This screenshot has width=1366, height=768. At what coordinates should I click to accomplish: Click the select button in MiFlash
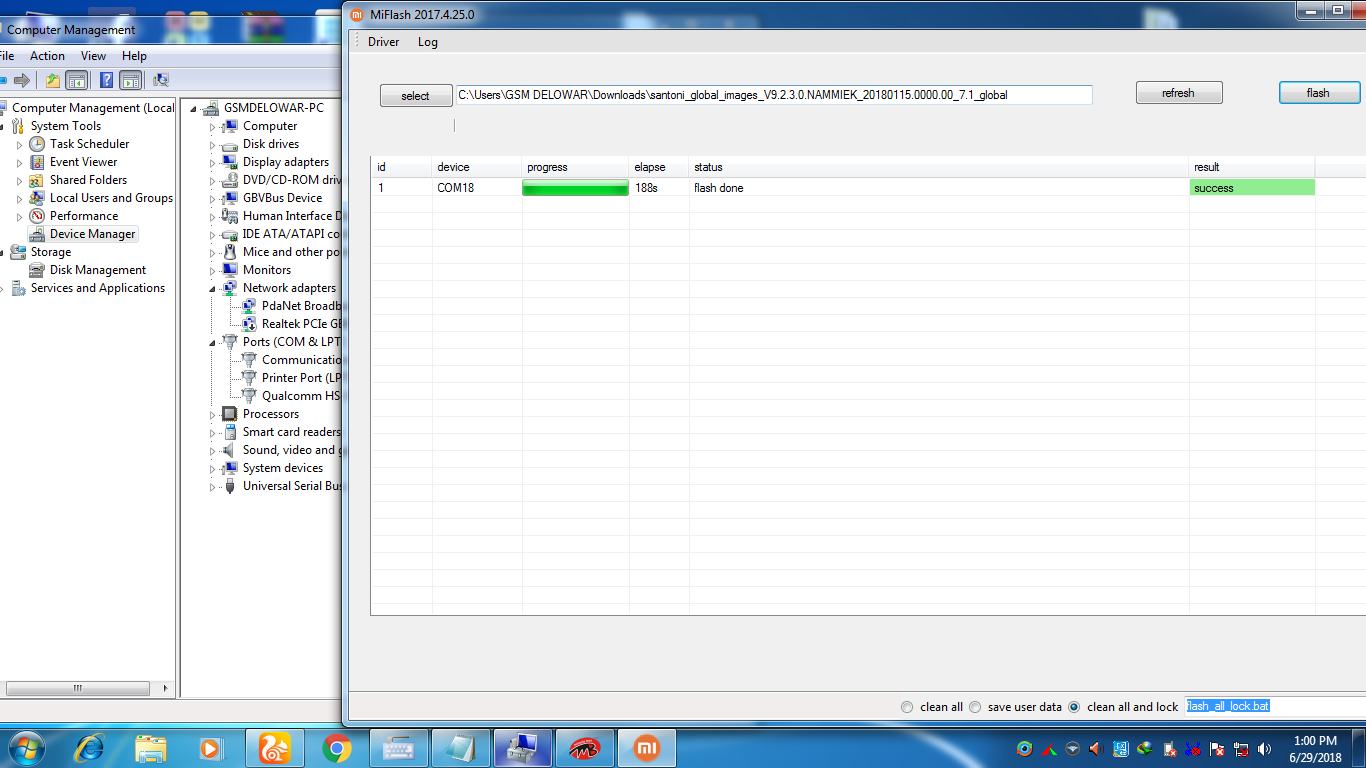click(x=415, y=96)
